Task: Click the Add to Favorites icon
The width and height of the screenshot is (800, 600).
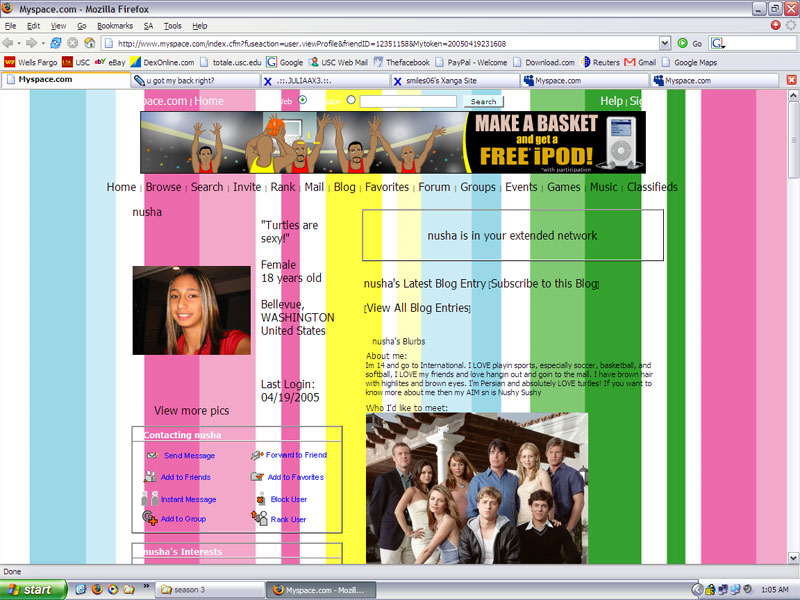Action: [x=257, y=477]
